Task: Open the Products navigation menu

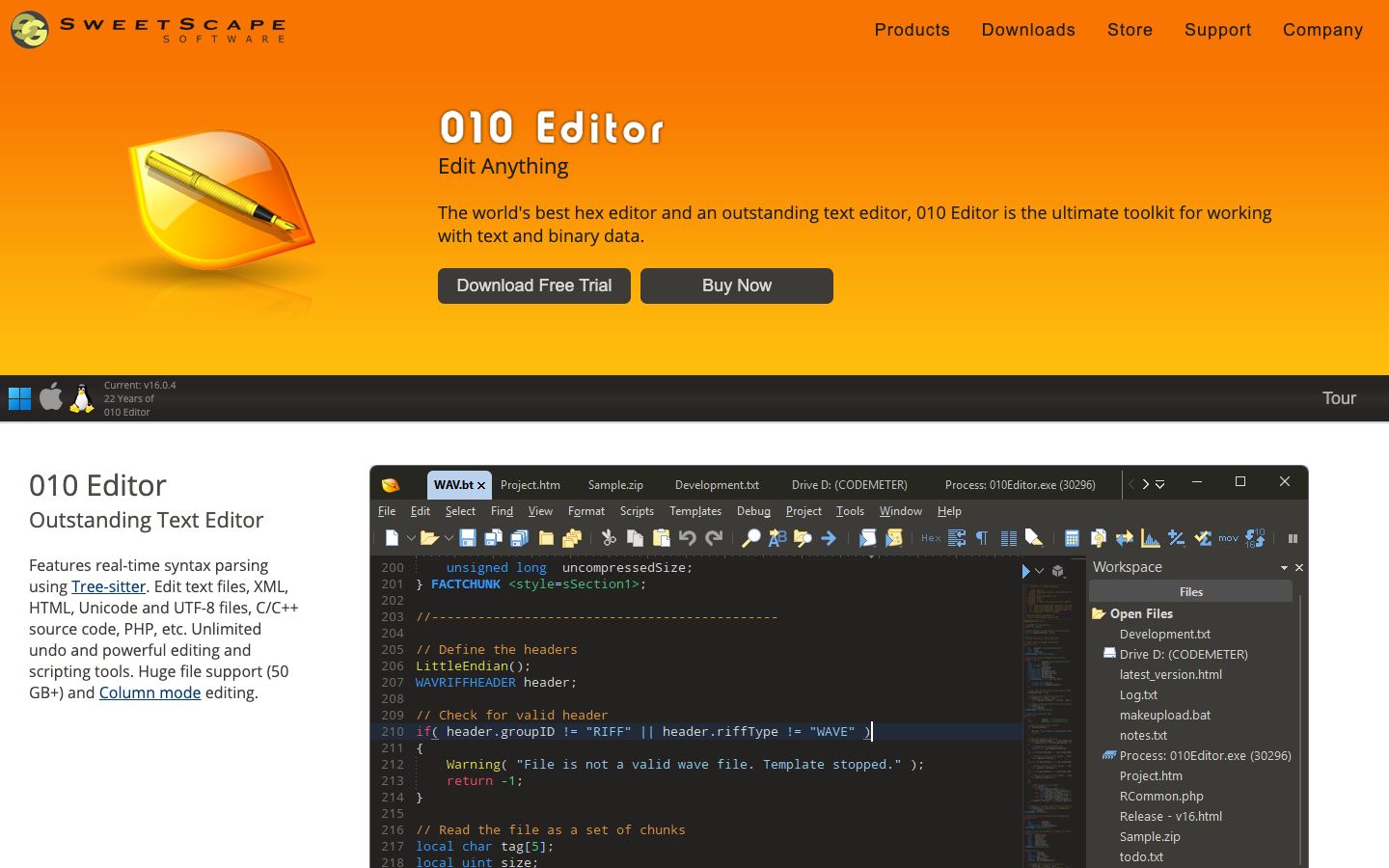Action: click(912, 30)
